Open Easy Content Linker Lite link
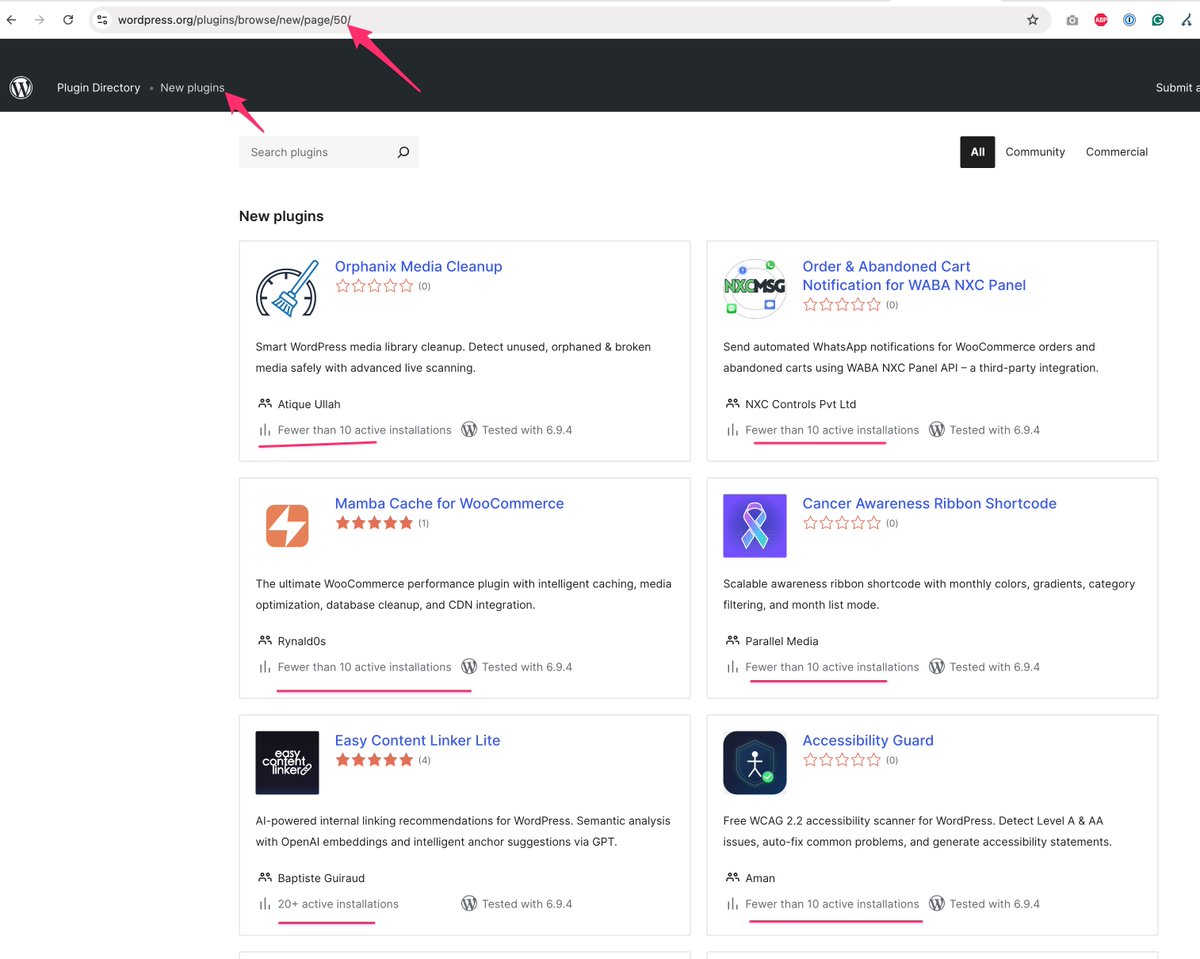Screen dimensions: 1200x959 point(417,741)
